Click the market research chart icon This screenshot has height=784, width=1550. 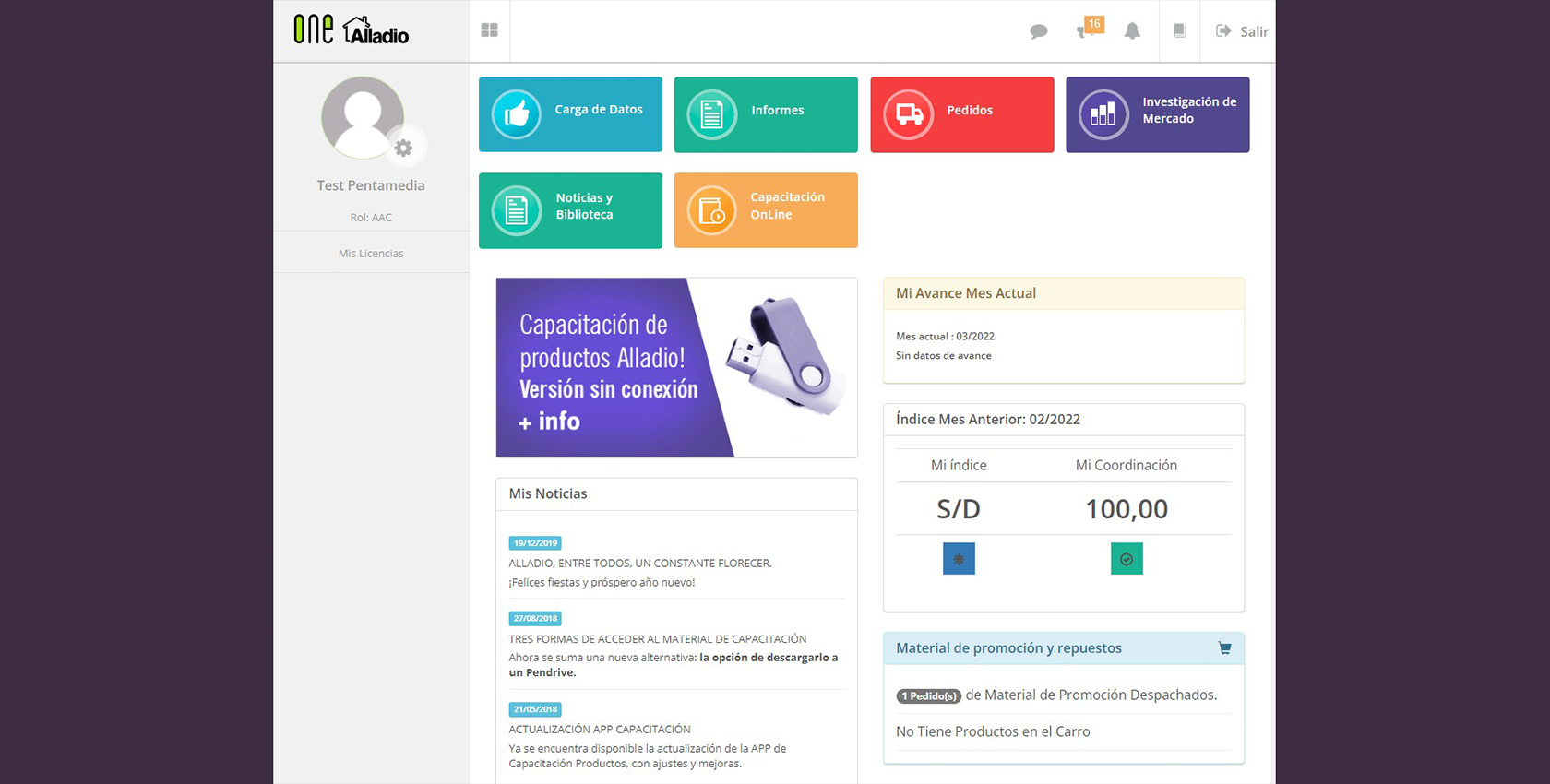tap(1103, 114)
